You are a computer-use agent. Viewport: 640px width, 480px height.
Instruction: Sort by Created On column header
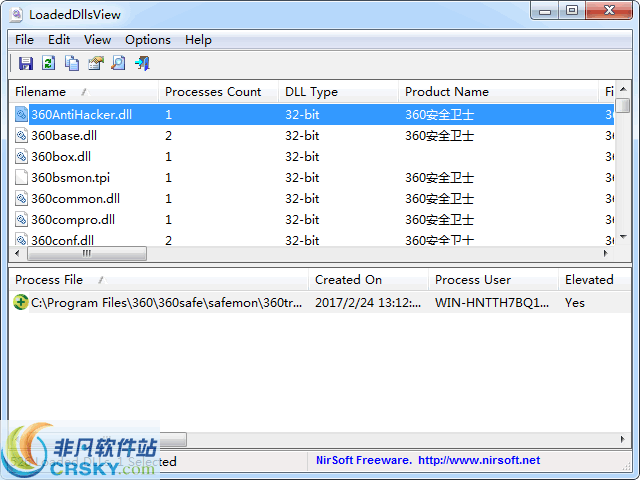tap(369, 280)
